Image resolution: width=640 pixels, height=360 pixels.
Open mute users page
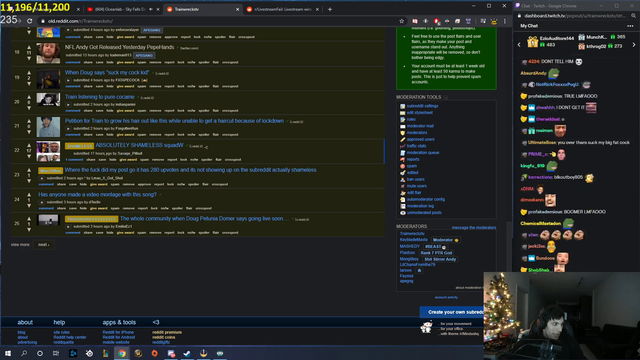coord(417,186)
